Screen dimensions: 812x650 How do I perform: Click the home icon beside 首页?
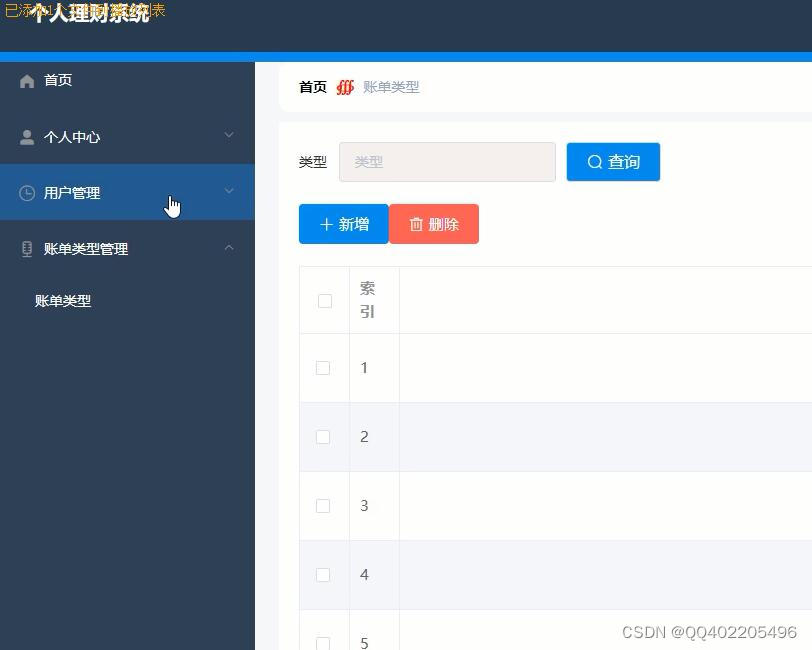coord(26,80)
